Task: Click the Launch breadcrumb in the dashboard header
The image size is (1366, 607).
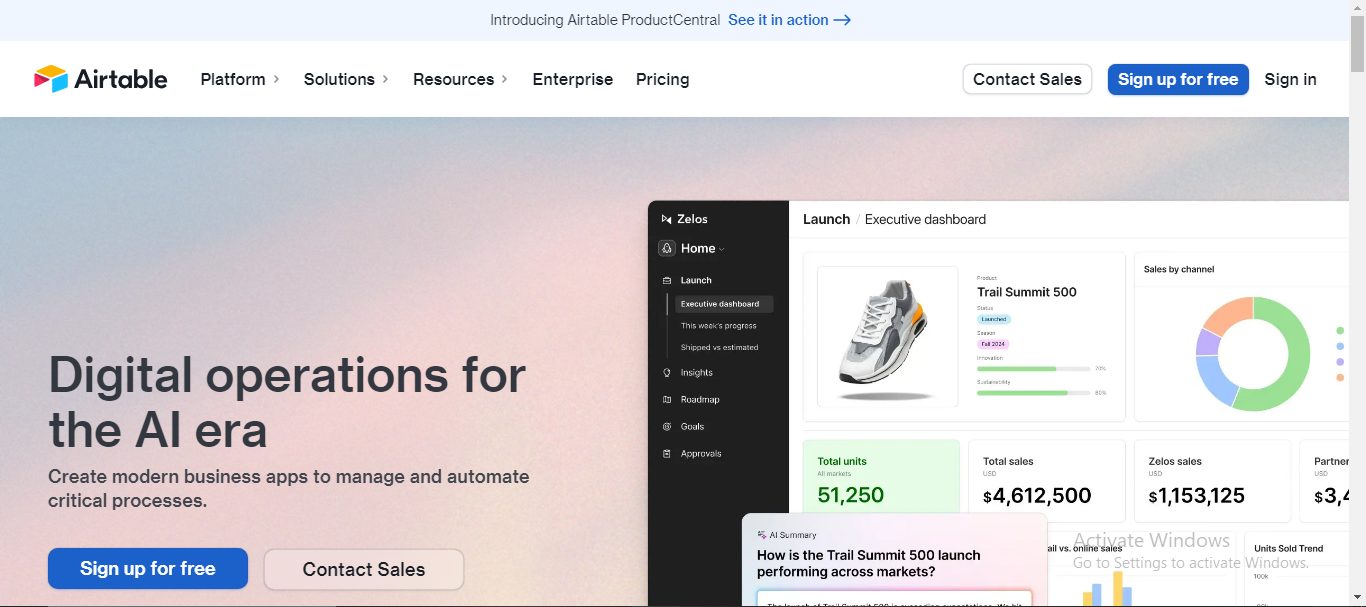Action: click(826, 219)
